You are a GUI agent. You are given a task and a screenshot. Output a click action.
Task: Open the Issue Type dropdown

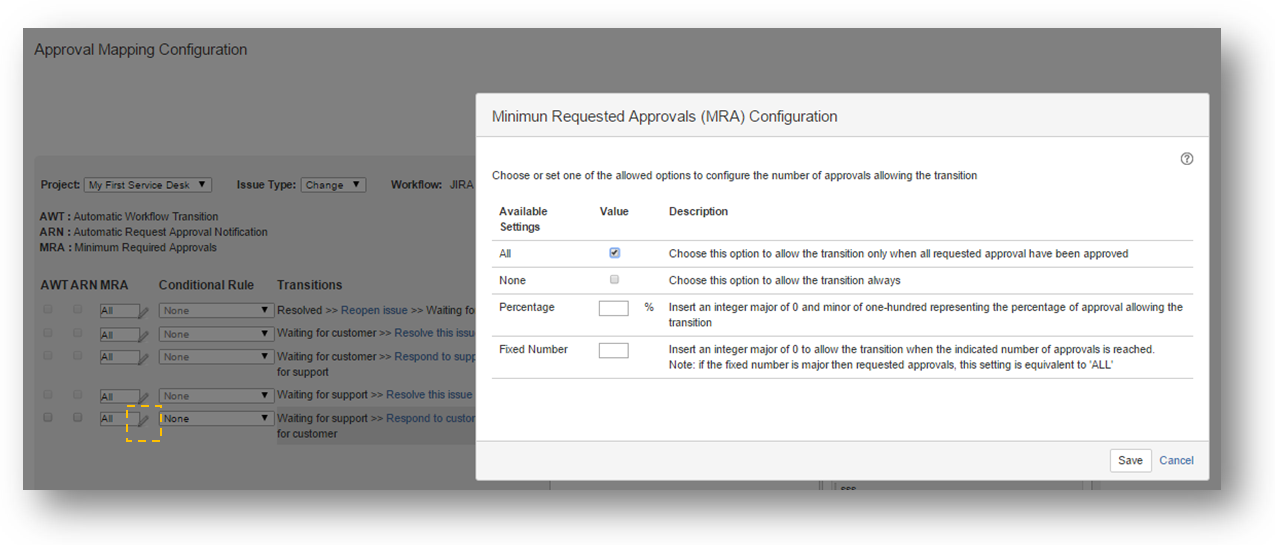click(333, 185)
